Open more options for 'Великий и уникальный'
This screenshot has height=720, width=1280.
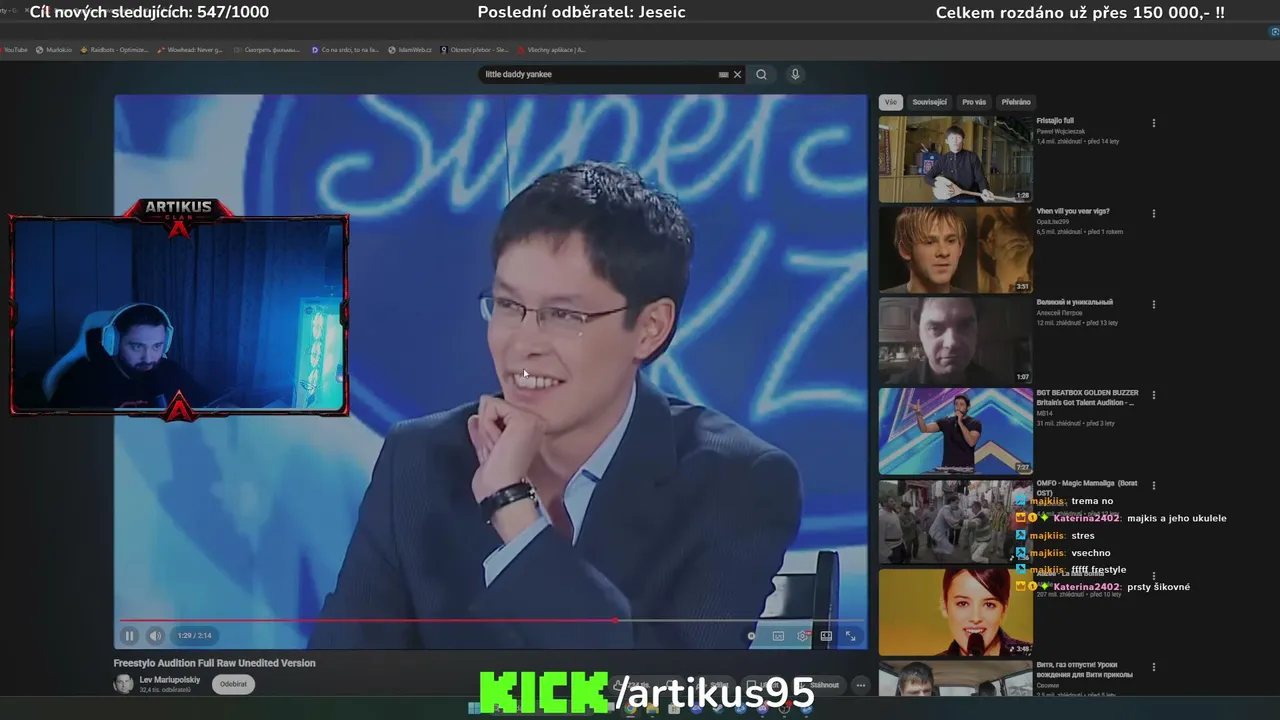pos(1153,304)
